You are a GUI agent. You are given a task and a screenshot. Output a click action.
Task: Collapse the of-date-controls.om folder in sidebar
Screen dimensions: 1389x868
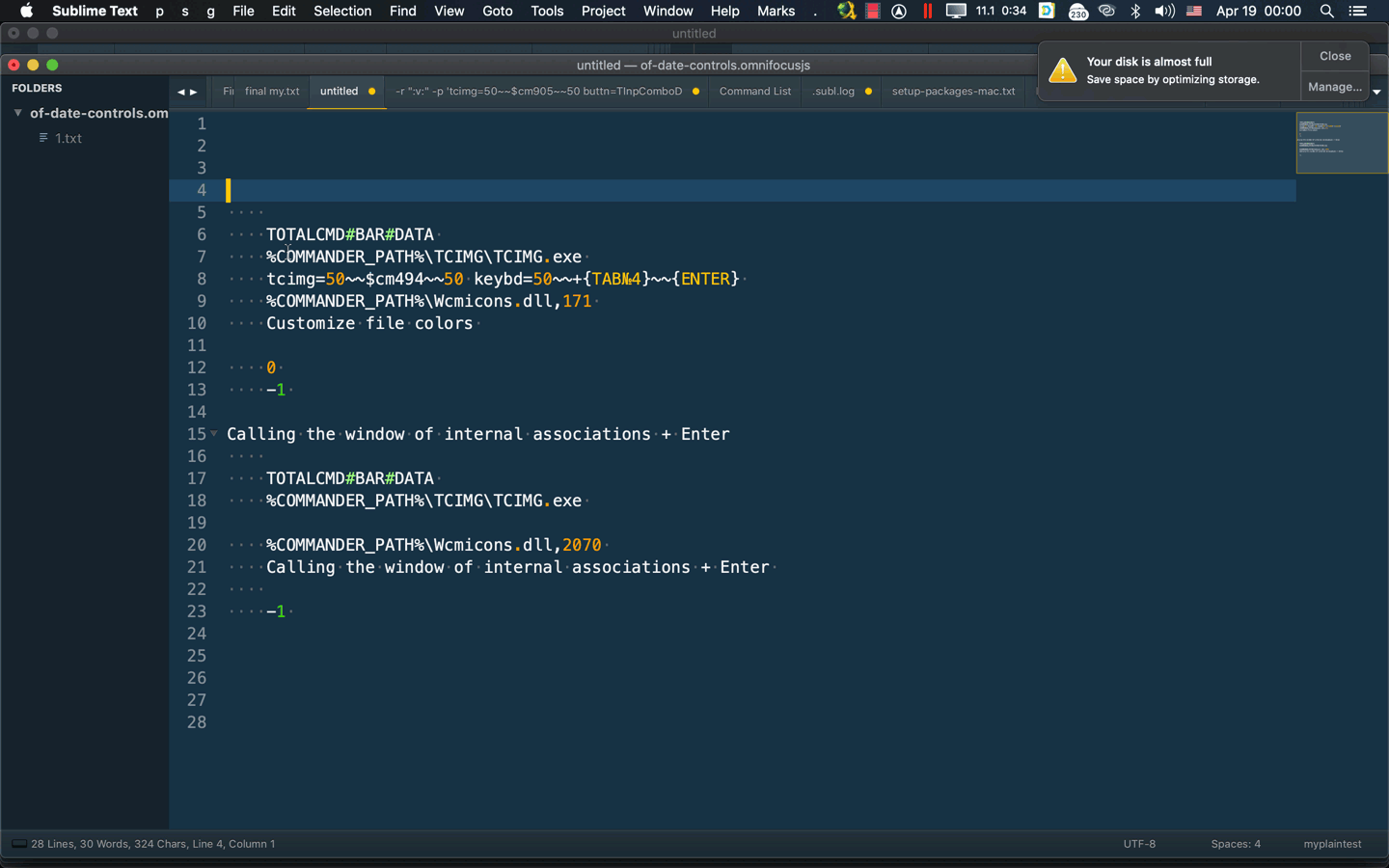coord(19,113)
